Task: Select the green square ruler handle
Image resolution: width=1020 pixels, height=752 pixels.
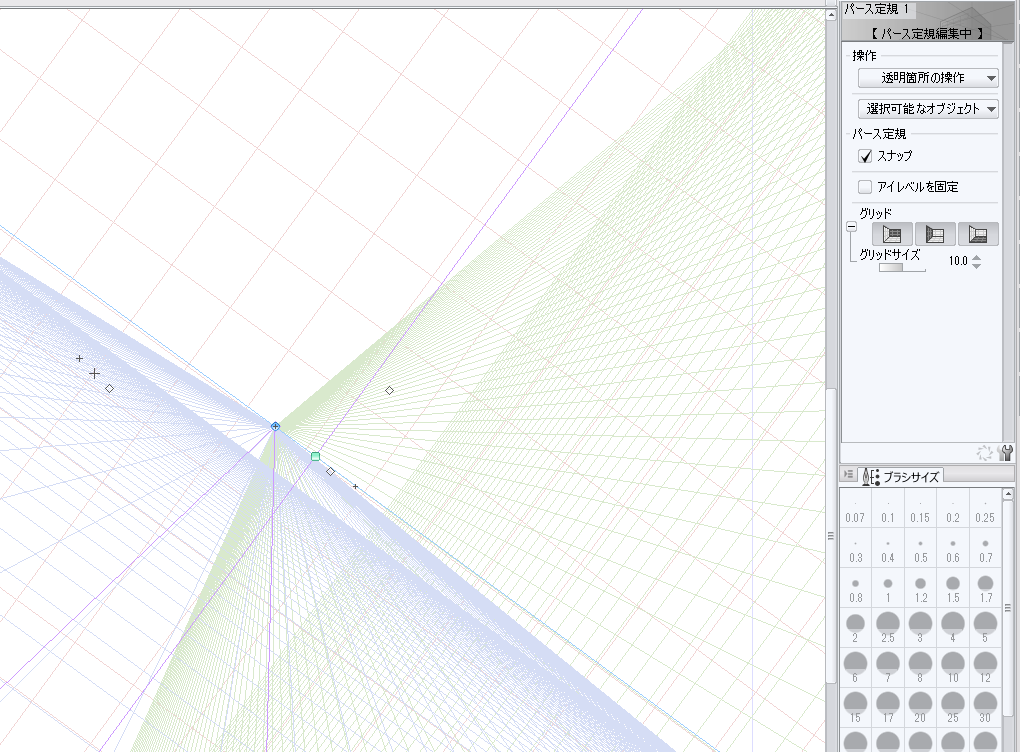Action: coord(315,457)
